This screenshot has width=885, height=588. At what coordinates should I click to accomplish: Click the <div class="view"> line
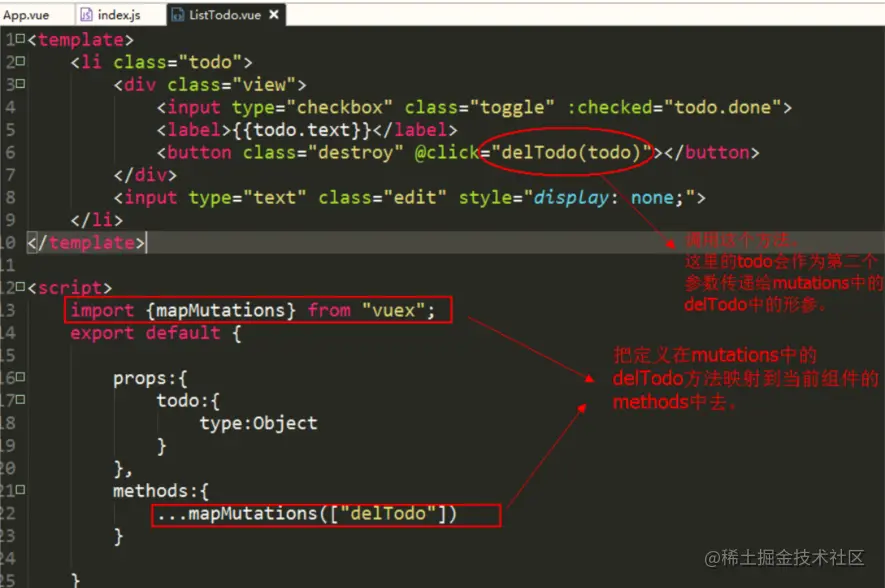click(210, 85)
